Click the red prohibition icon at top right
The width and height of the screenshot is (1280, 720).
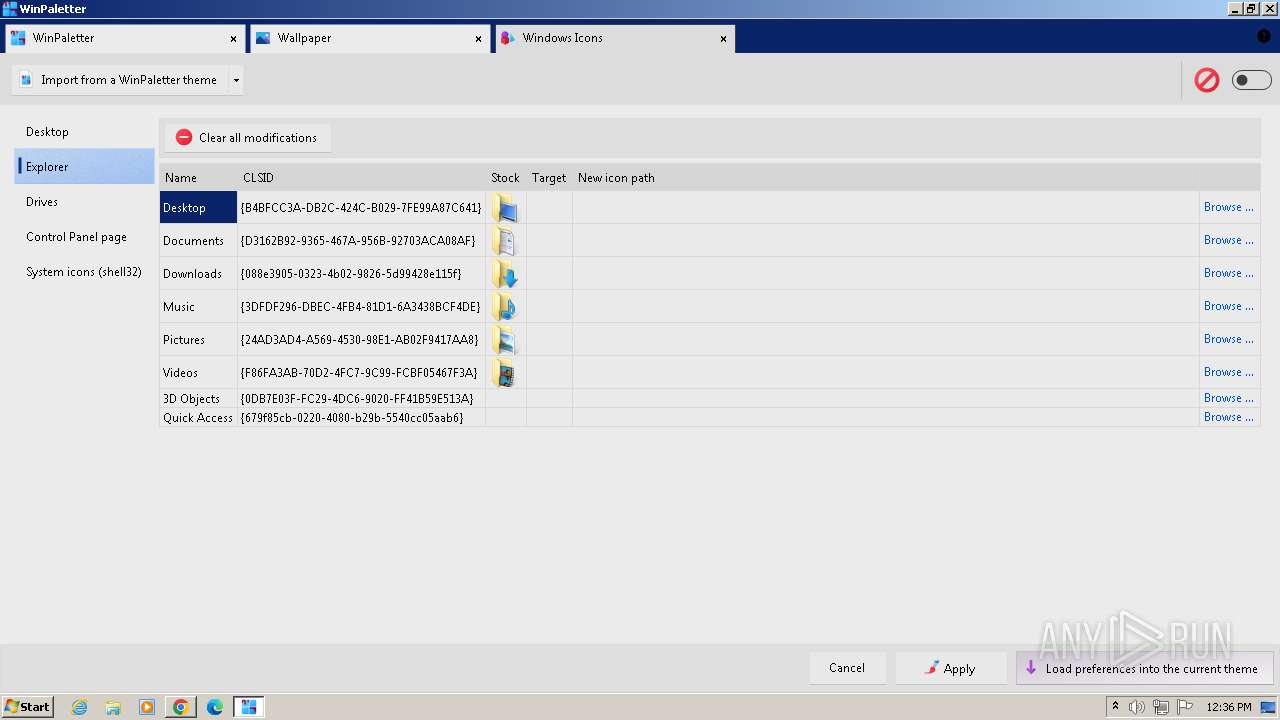(x=1207, y=80)
